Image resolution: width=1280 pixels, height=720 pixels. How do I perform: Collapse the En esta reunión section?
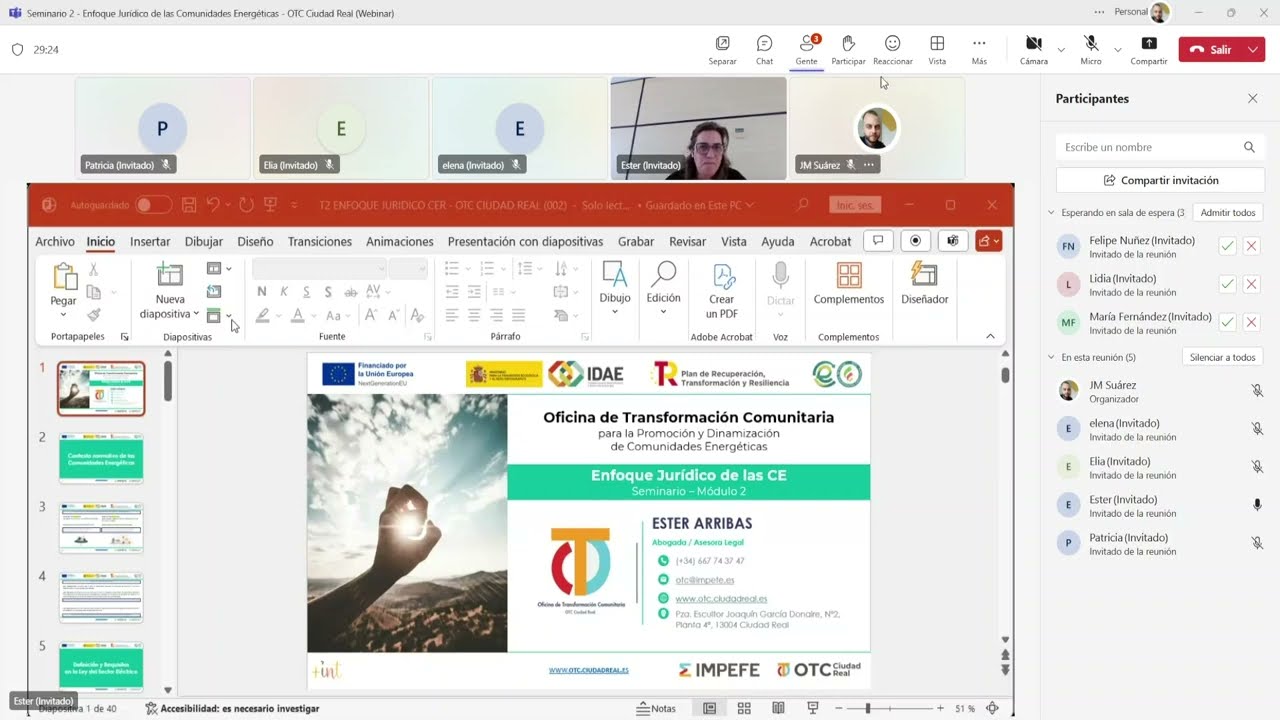[x=1051, y=357]
